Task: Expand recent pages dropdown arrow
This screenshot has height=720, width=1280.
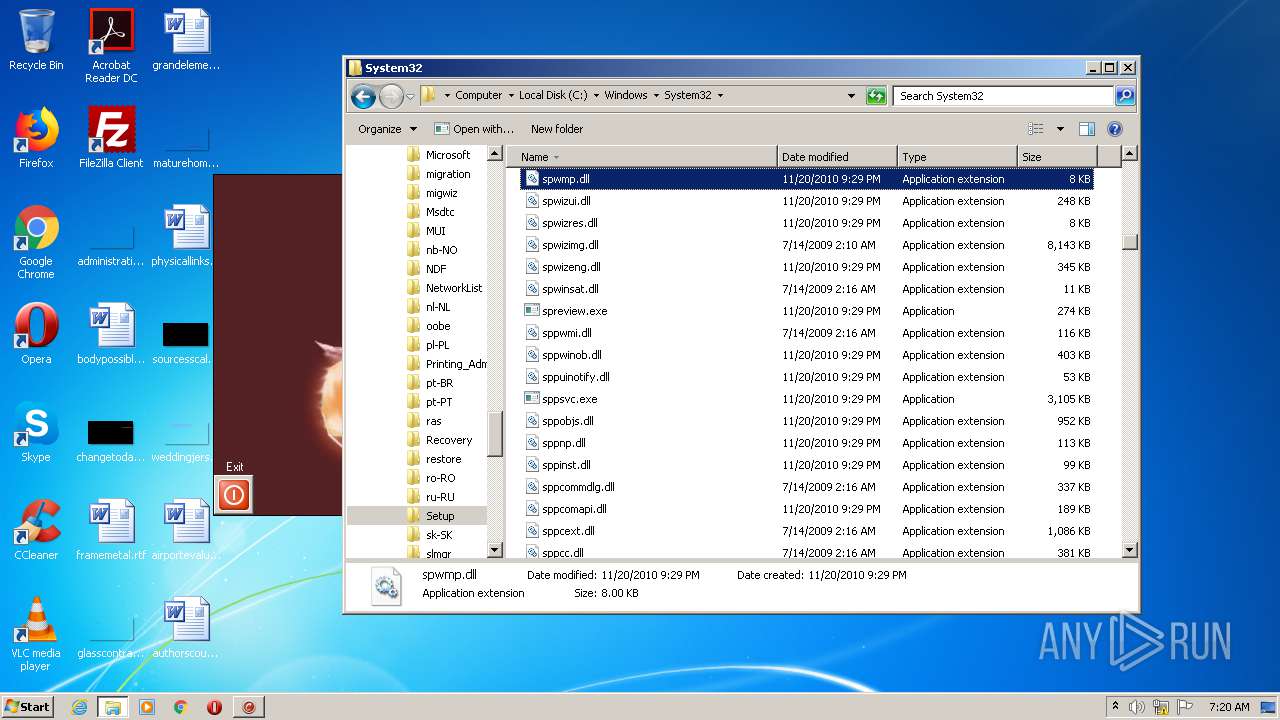Action: 410,97
